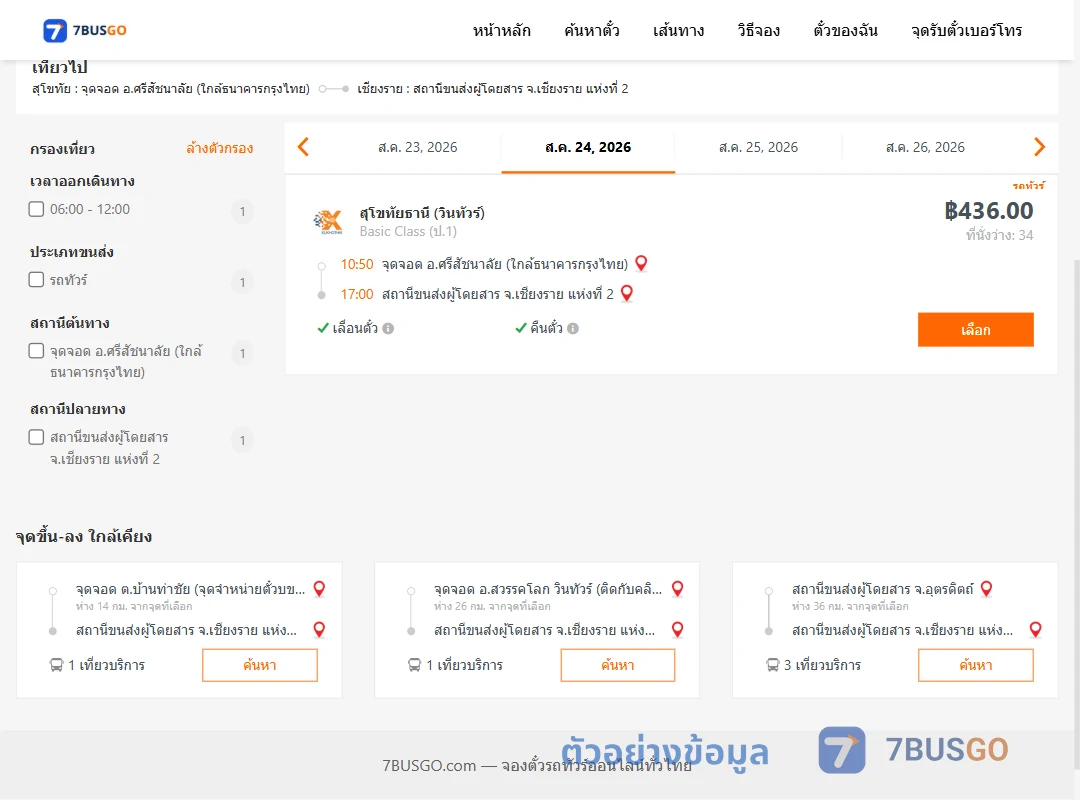Viewport: 1080px width, 800px height.
Task: Select the ส.ค. 26, 2026 date tab
Action: [925, 147]
